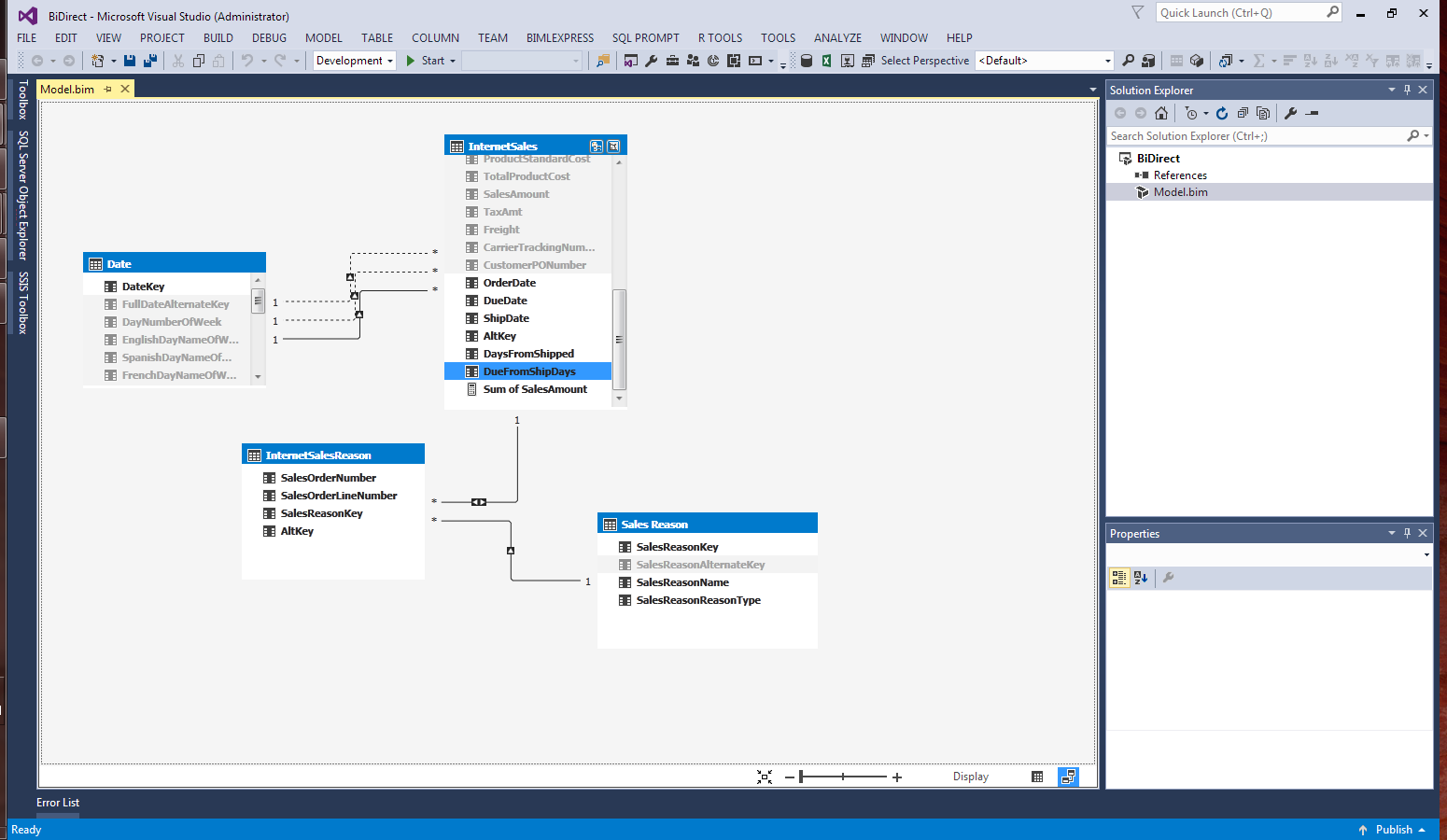Open Solution Explorer window options dropdown
Viewport: 1447px width, 840px height.
[1392, 90]
